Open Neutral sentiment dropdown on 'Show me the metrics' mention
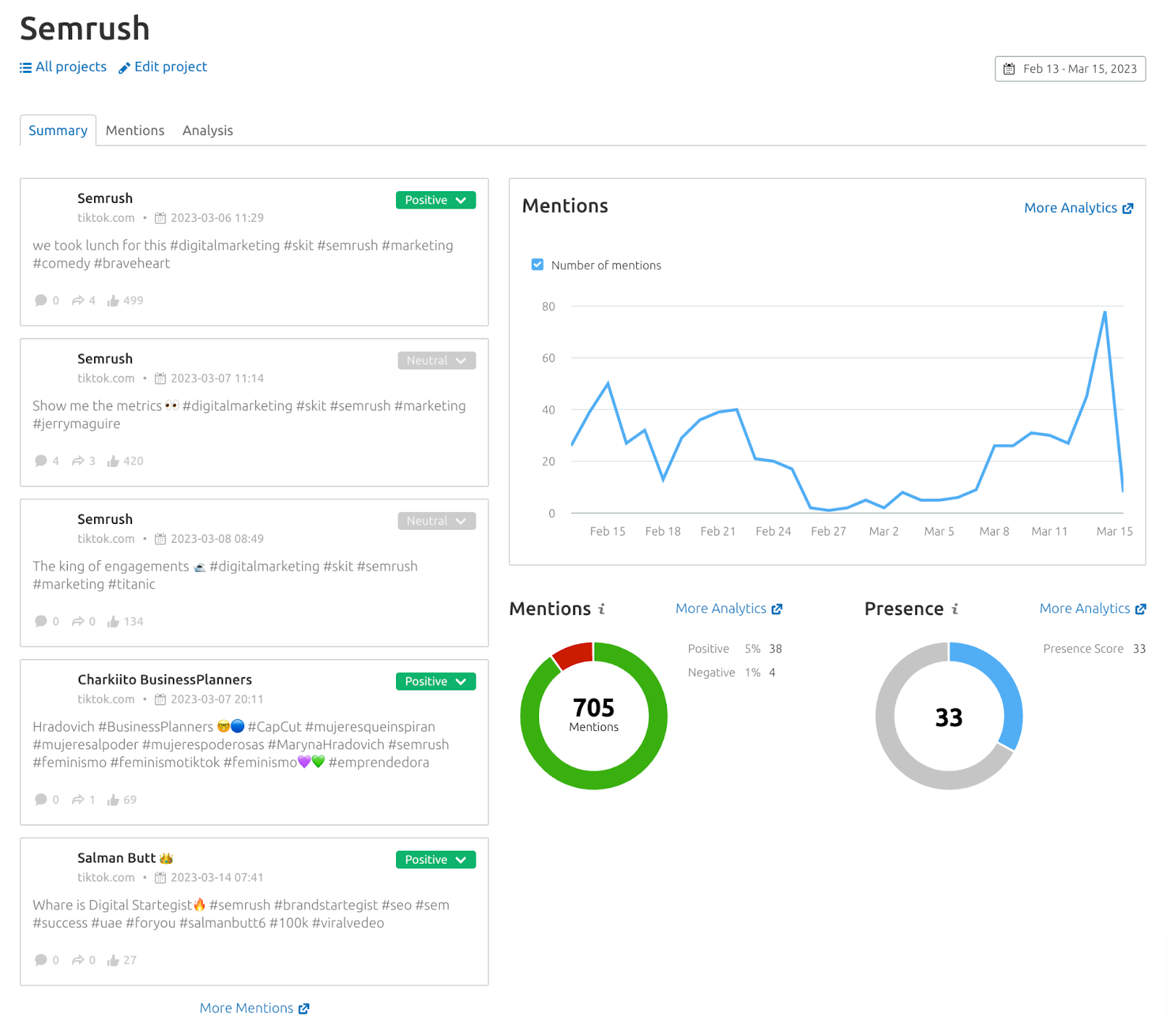1167x1036 pixels. (x=436, y=360)
